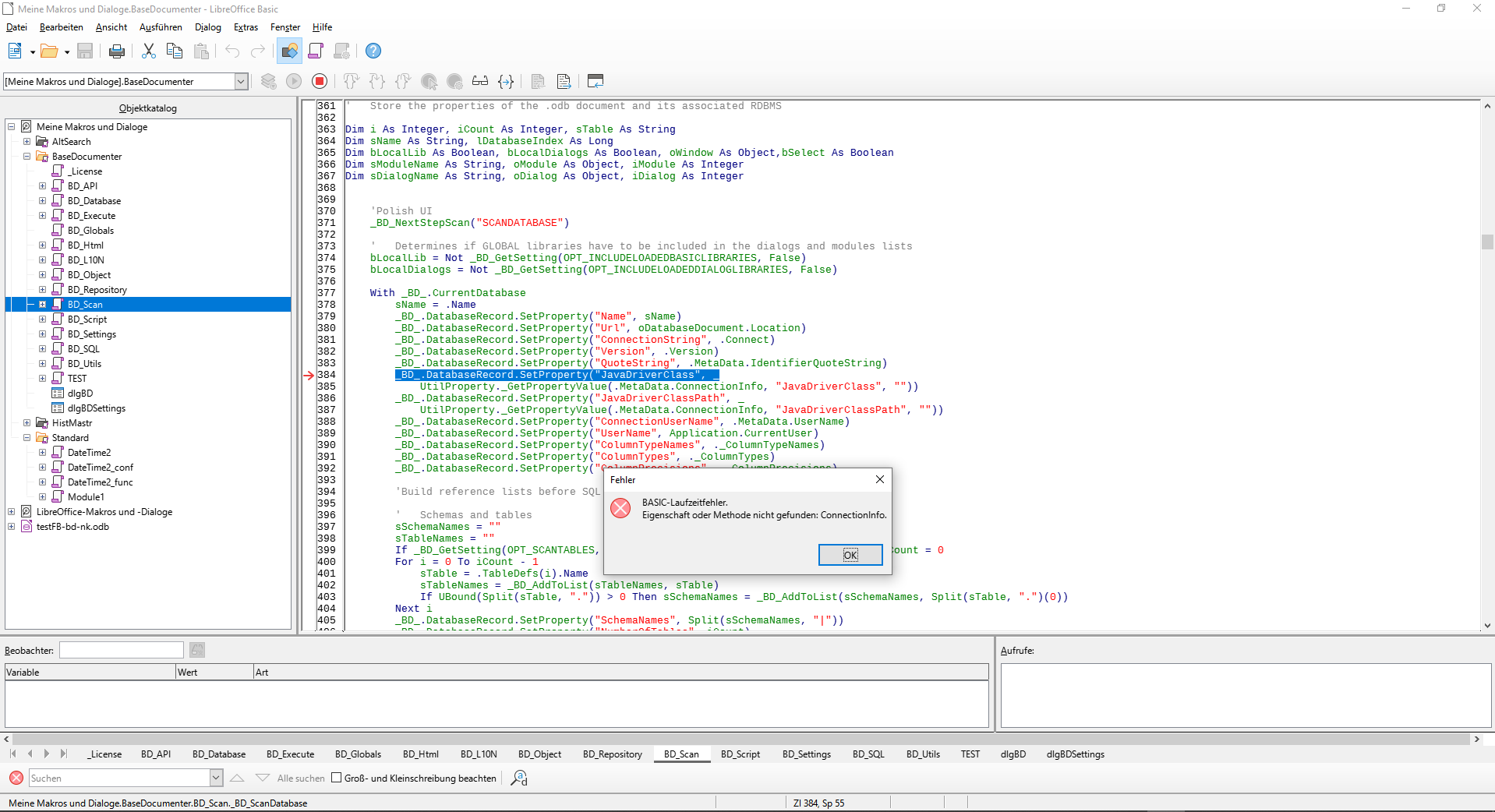Click the Step Out braces icon
This screenshot has width=1495, height=812.
click(403, 81)
